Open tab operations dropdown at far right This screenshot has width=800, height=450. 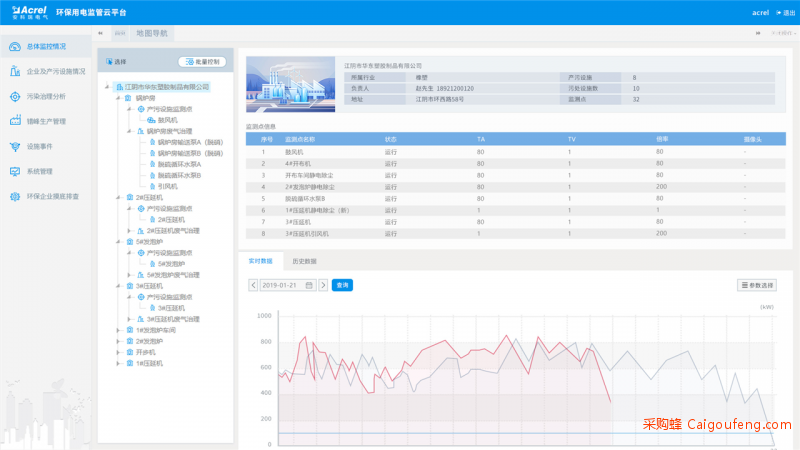pos(783,33)
